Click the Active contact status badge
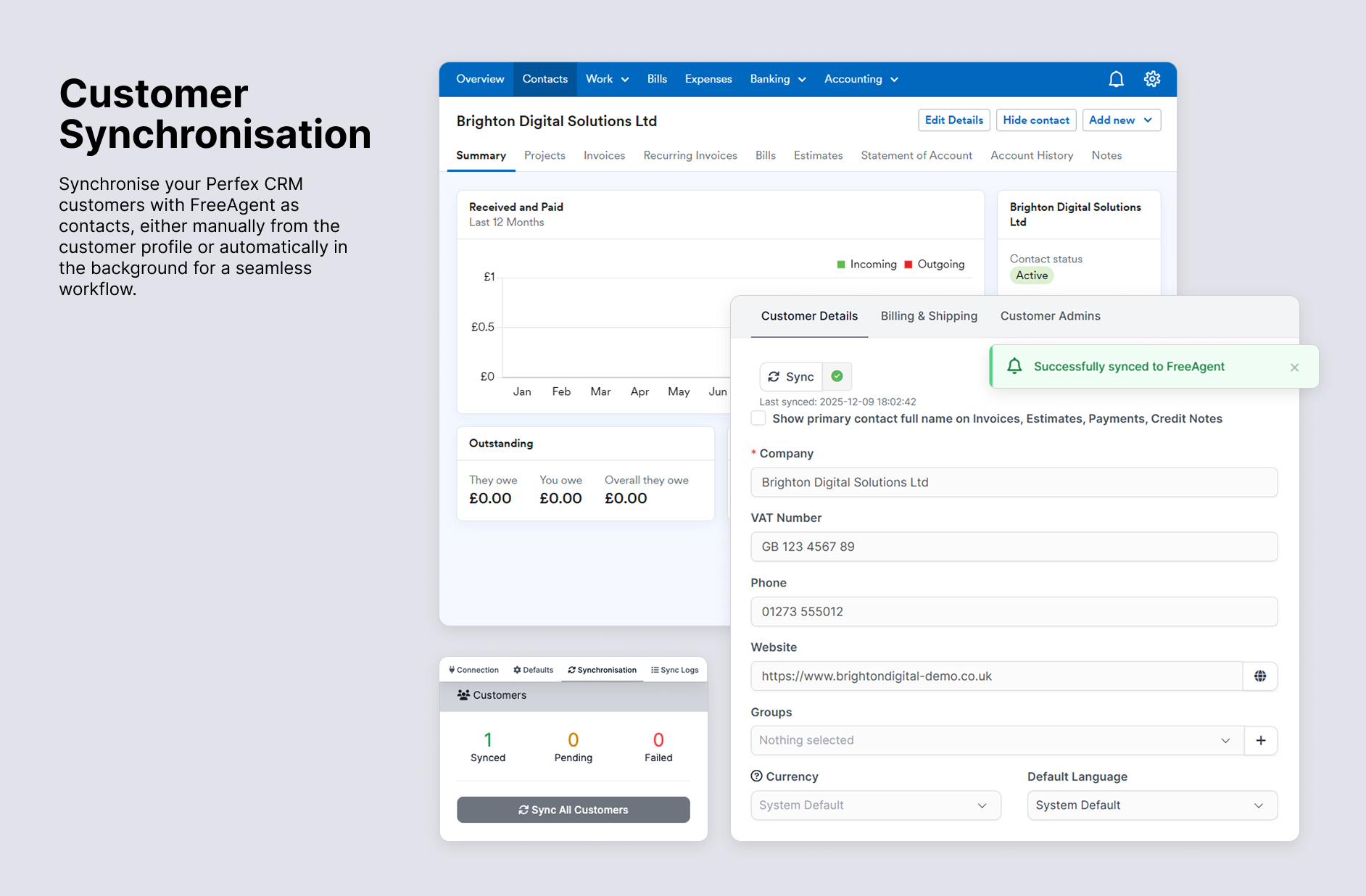 (1031, 275)
